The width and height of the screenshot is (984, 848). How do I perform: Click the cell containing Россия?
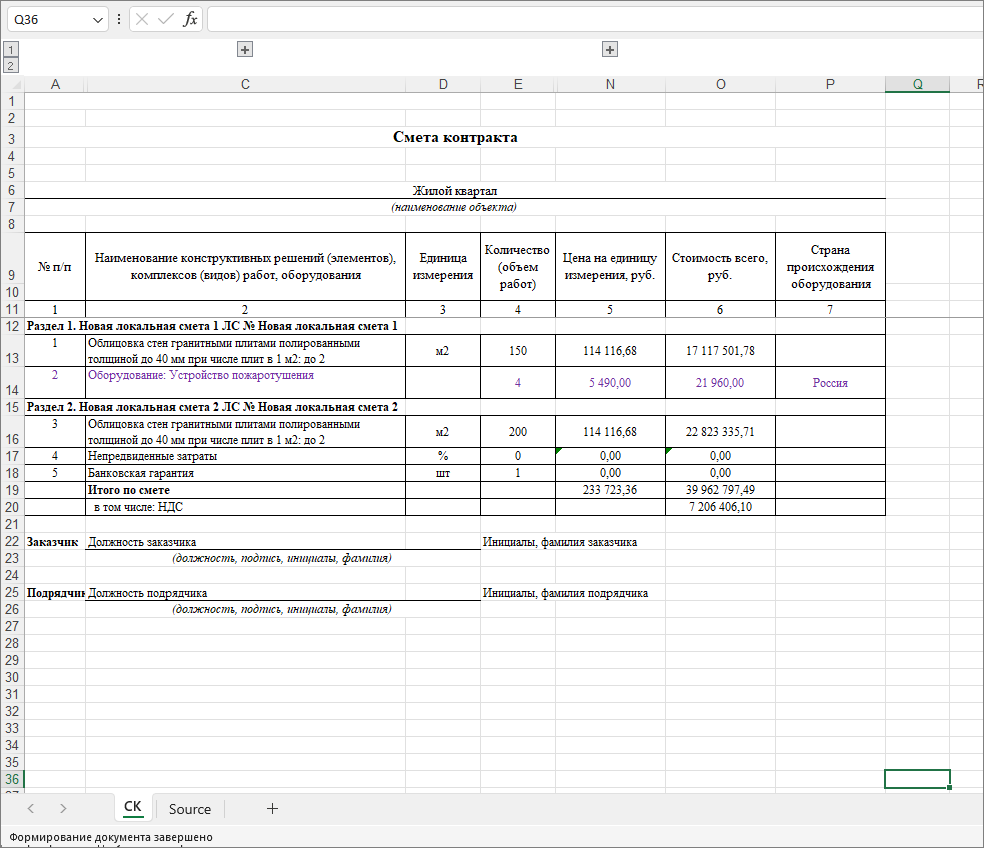tap(829, 383)
